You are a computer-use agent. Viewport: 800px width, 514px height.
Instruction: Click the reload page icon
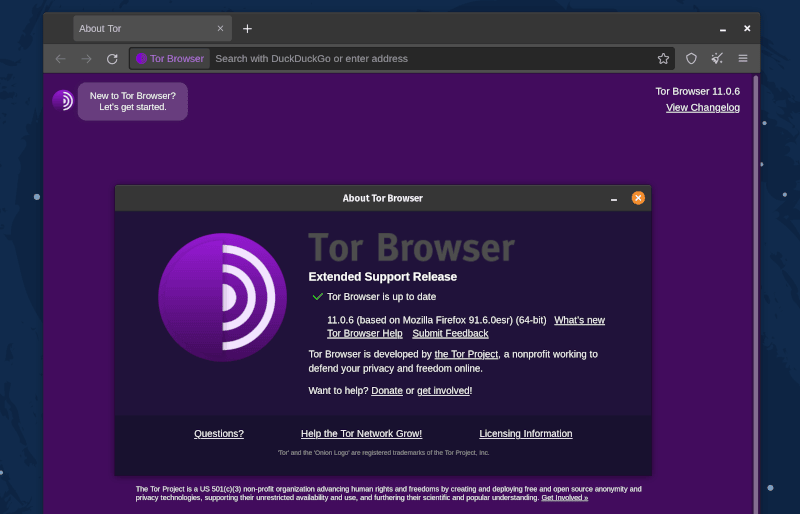click(112, 59)
